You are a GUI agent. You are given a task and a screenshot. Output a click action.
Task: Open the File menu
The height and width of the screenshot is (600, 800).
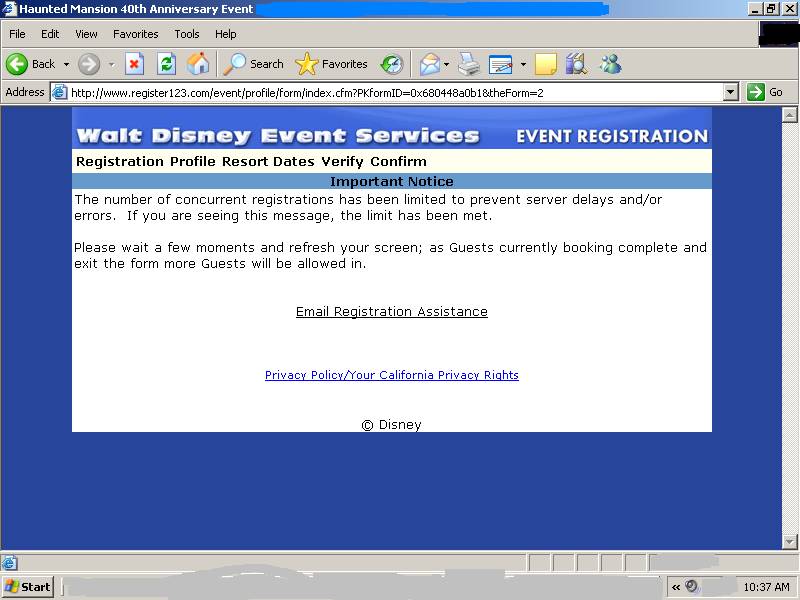17,34
